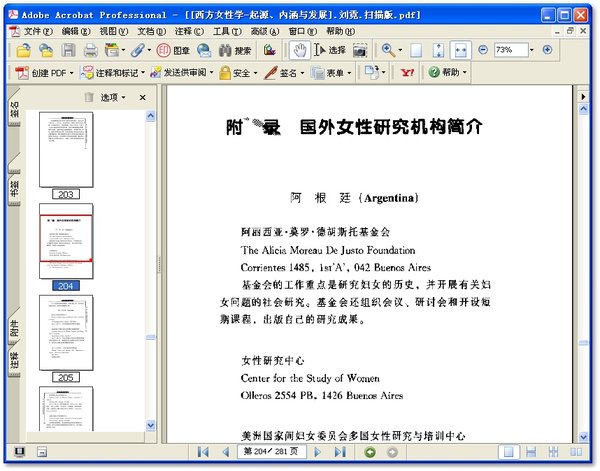600x471 pixels.
Task: Switch to Continuous Facing layout
Action: click(x=553, y=452)
